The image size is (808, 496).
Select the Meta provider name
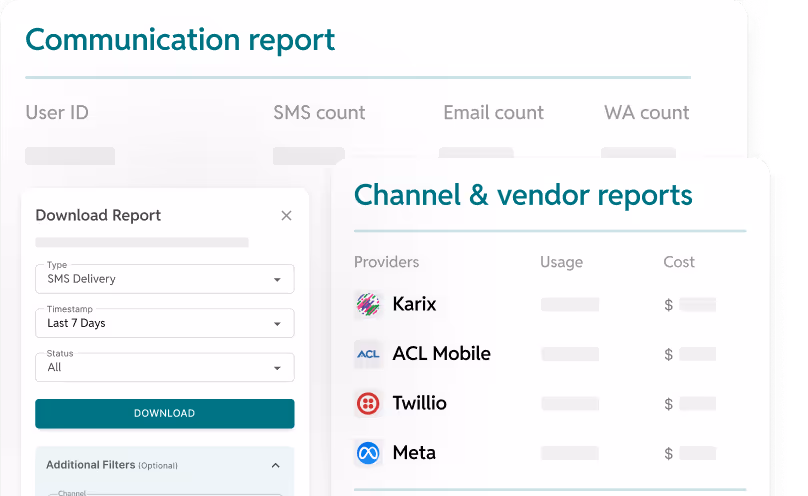[x=414, y=453]
